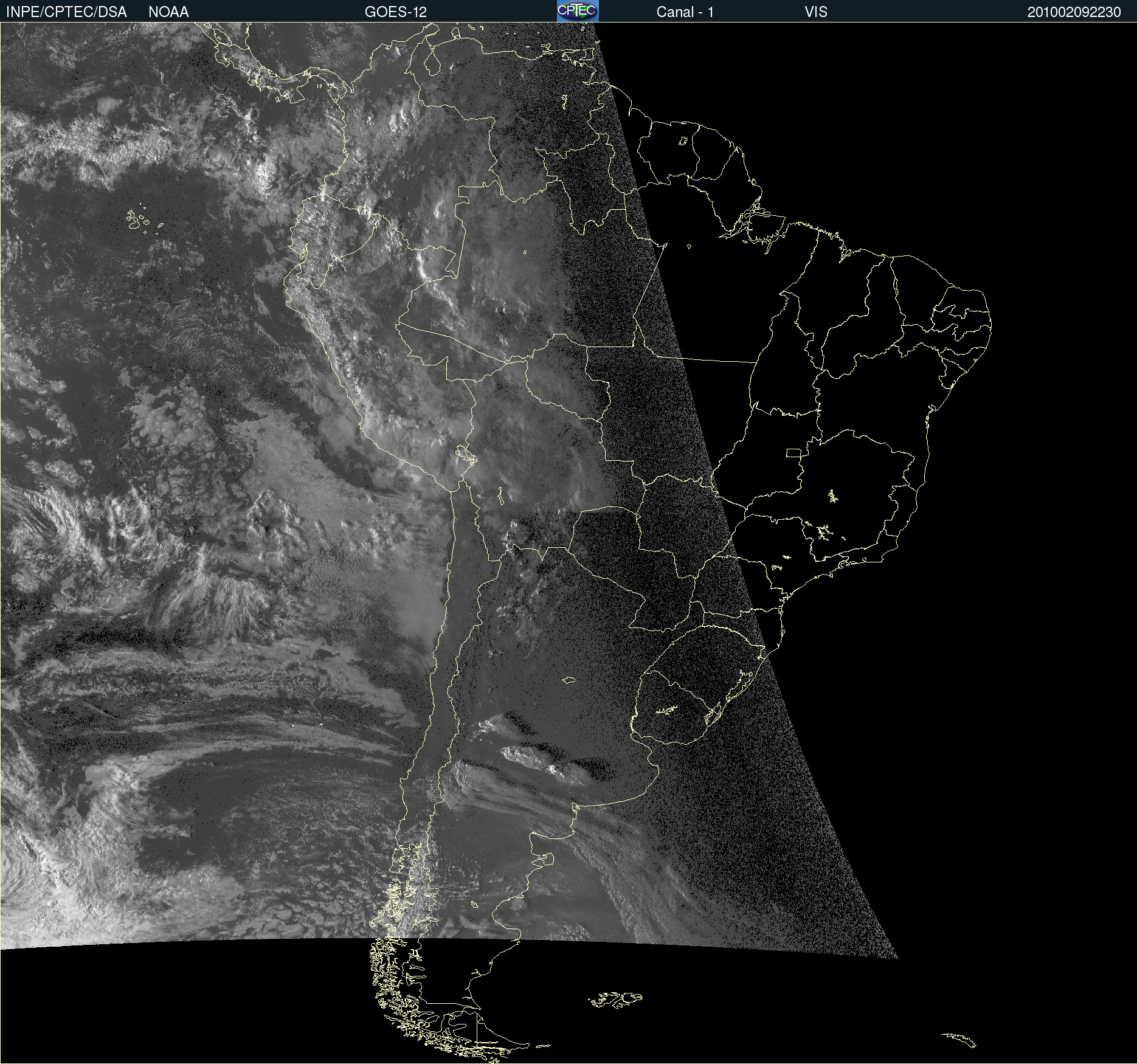Select the INPE/CPTEC/DSA header text
This screenshot has width=1137, height=1064.
(66, 12)
